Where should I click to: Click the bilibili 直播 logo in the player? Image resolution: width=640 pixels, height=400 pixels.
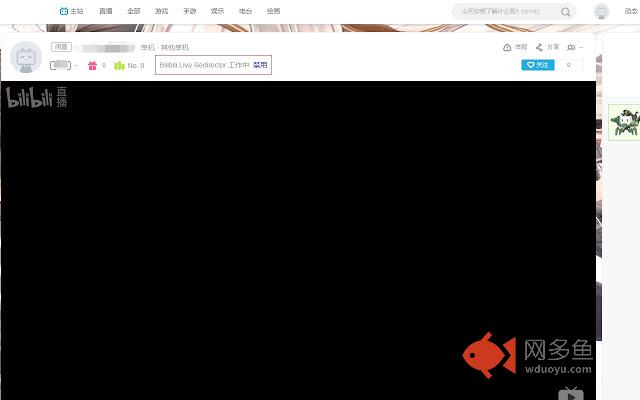tap(36, 97)
